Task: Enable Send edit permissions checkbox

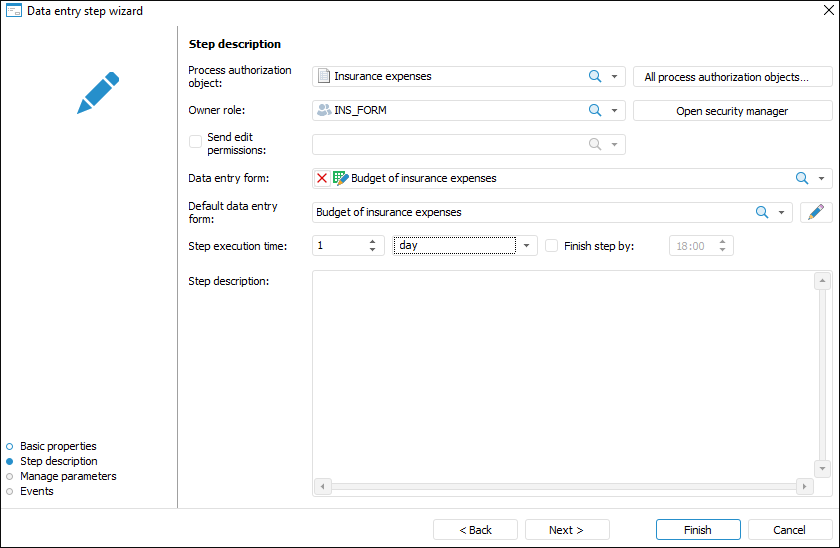Action: (x=196, y=142)
